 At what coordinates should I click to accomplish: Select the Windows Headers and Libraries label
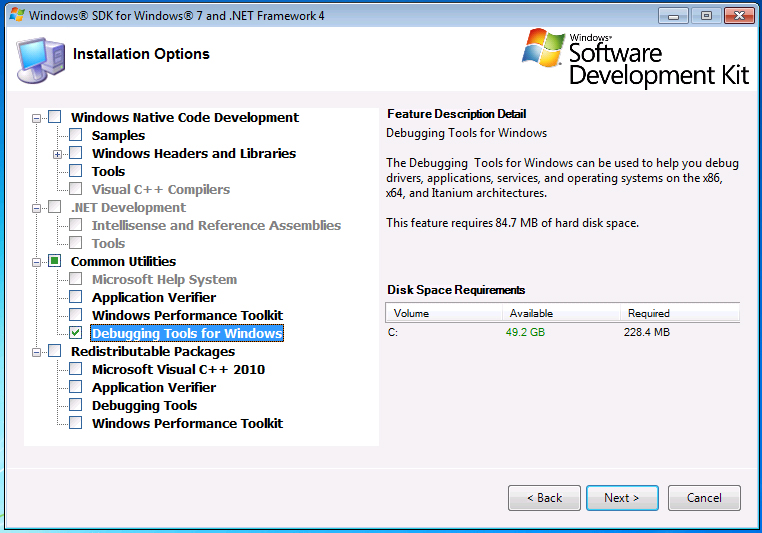point(194,154)
